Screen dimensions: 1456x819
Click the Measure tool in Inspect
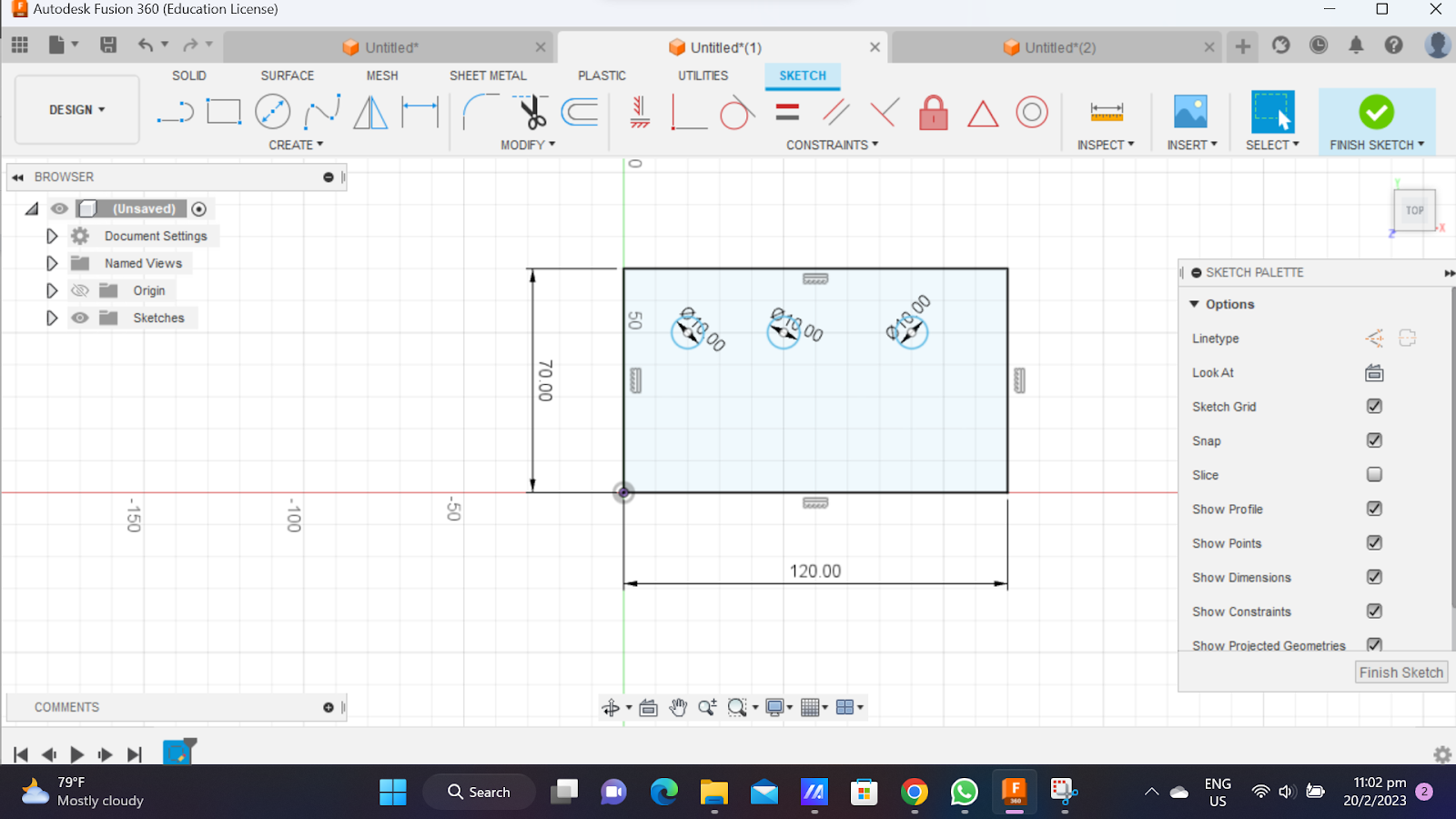point(1107,112)
